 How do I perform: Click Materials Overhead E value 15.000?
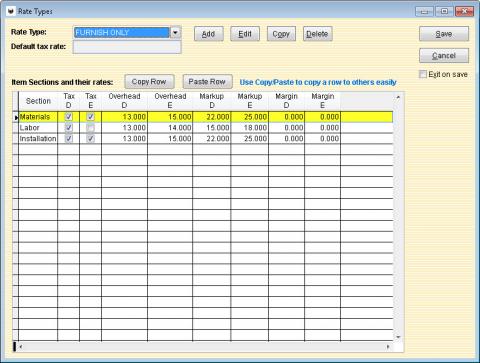pyautogui.click(x=170, y=117)
